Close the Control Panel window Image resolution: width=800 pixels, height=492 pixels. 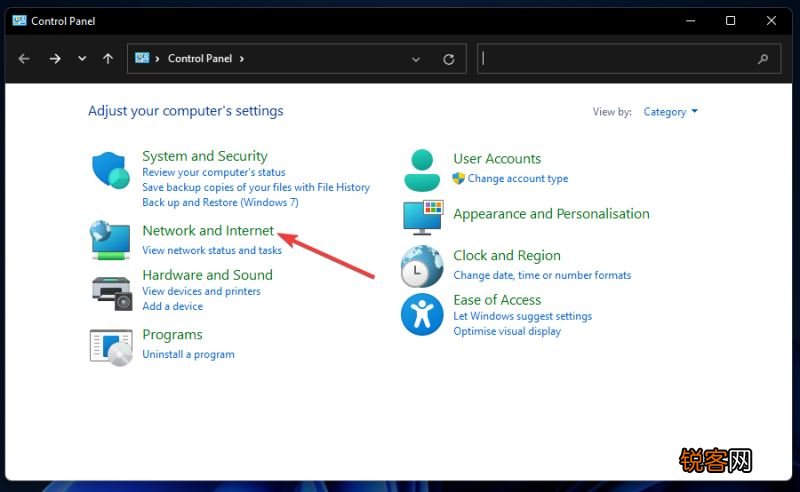(x=771, y=21)
